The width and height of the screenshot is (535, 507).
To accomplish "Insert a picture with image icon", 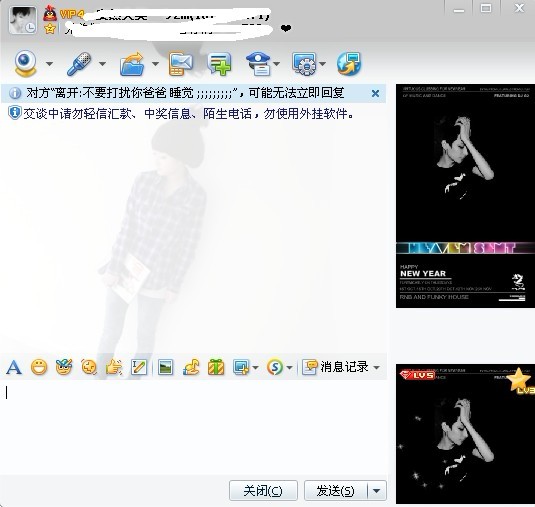I will (x=165, y=367).
